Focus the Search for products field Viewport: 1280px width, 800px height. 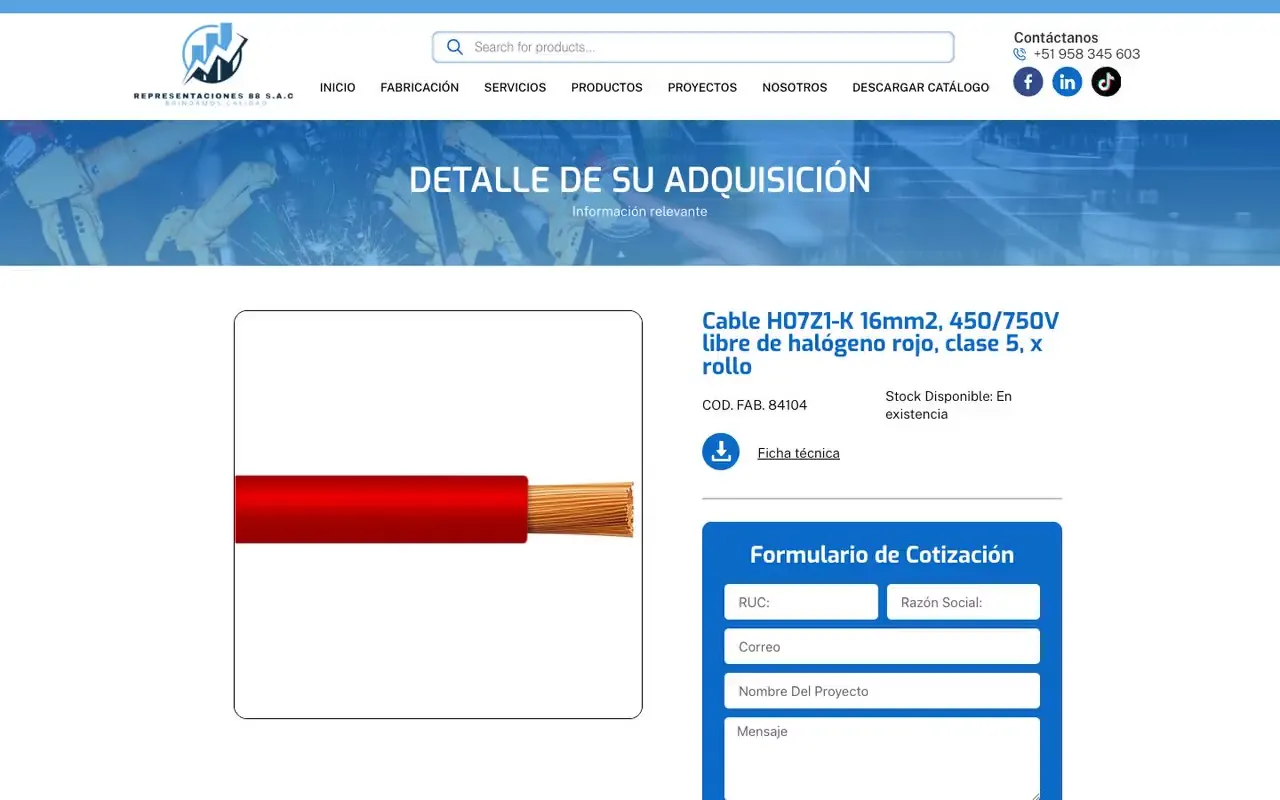693,47
